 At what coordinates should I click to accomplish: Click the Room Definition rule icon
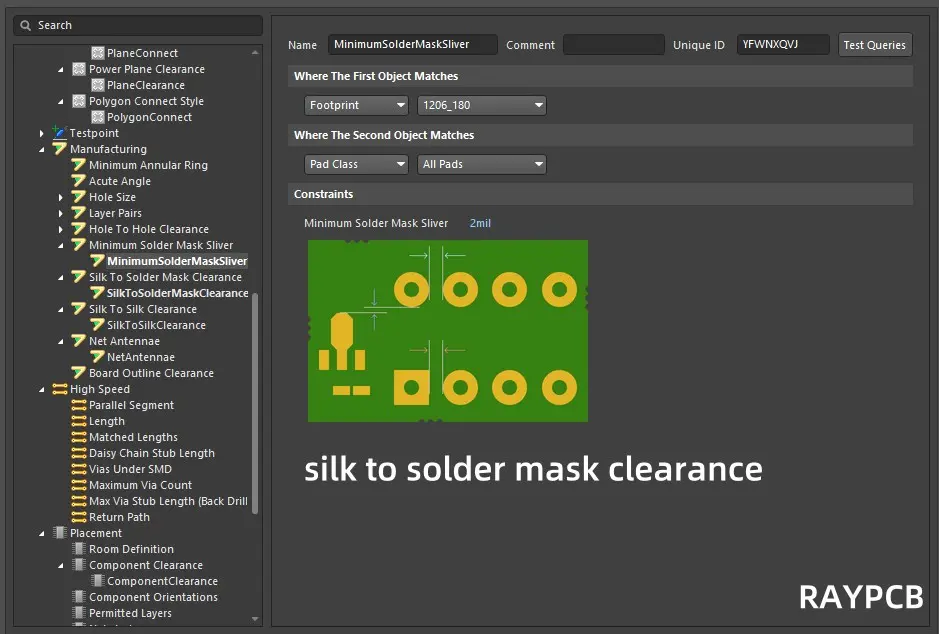coord(78,549)
